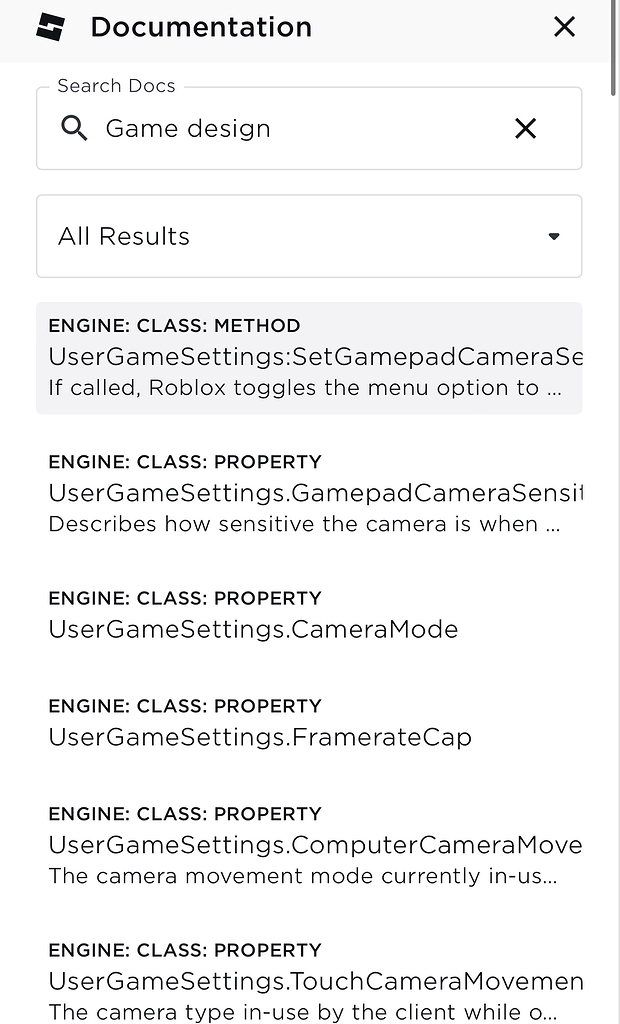Open the UserGameSettings.GamepadCameraSensitivity property documentation
Viewport: 620px width, 1024px height.
tap(309, 492)
